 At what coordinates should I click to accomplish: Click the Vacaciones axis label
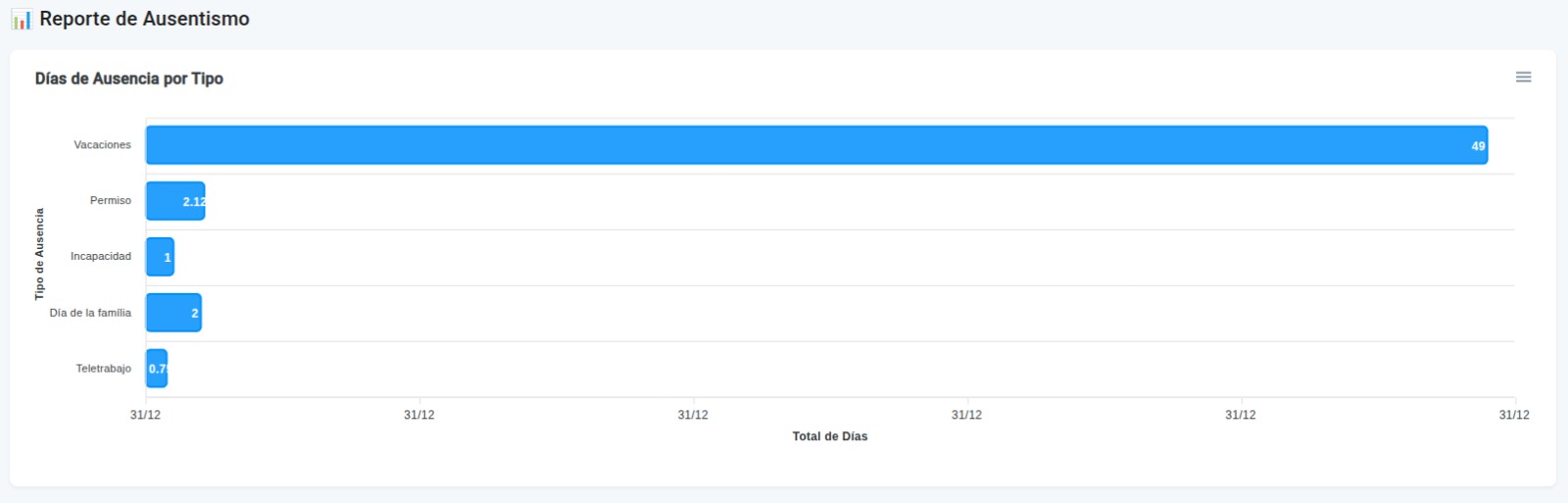pyautogui.click(x=102, y=145)
